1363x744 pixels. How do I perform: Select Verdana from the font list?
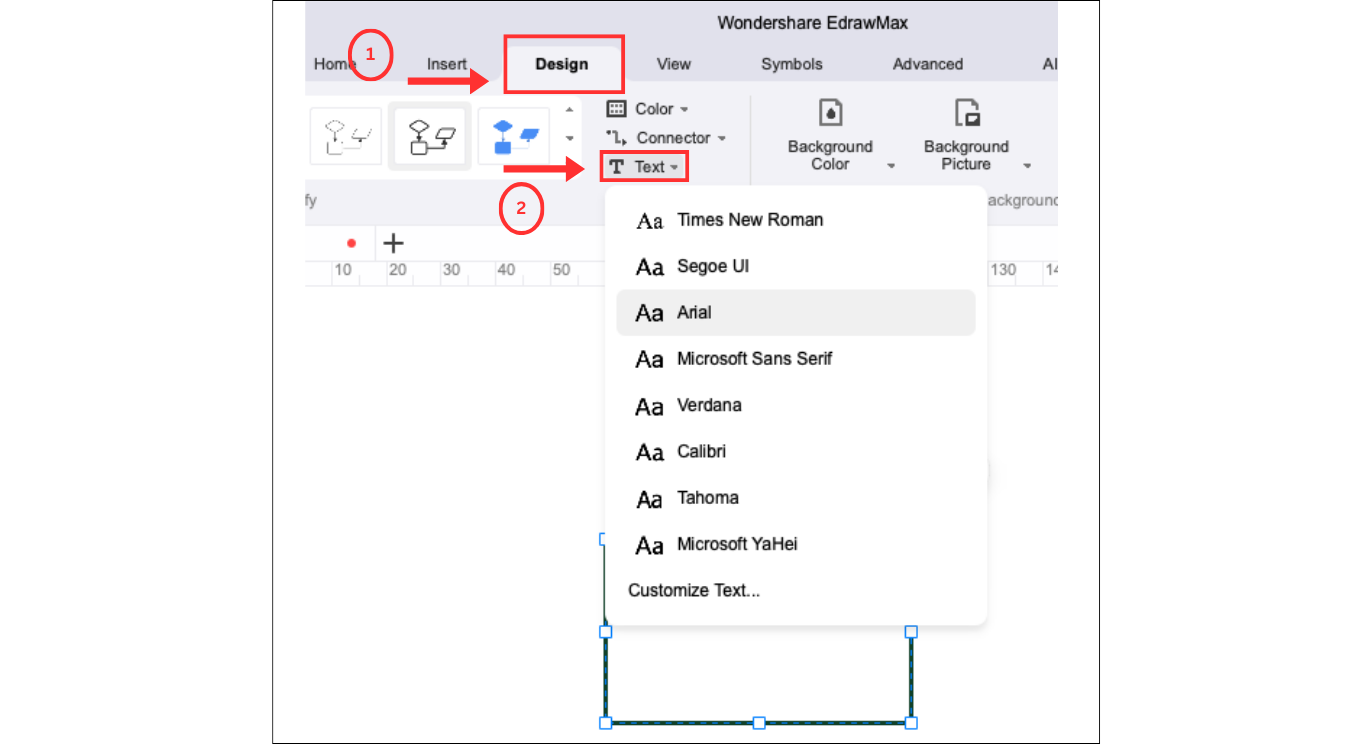[709, 405]
